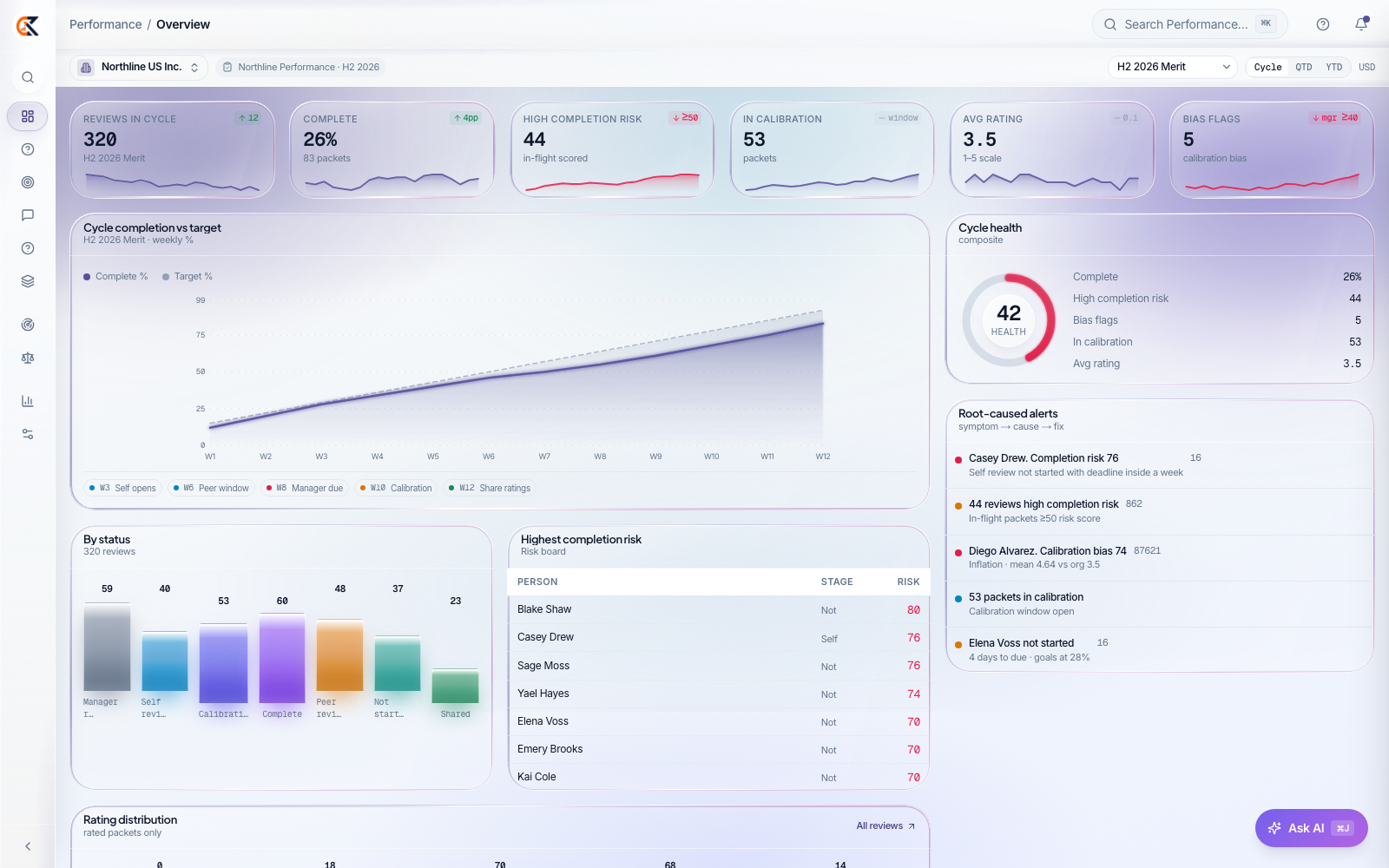1389x868 pixels.
Task: Click the W6 Peer window milestone chip
Action: [211, 488]
